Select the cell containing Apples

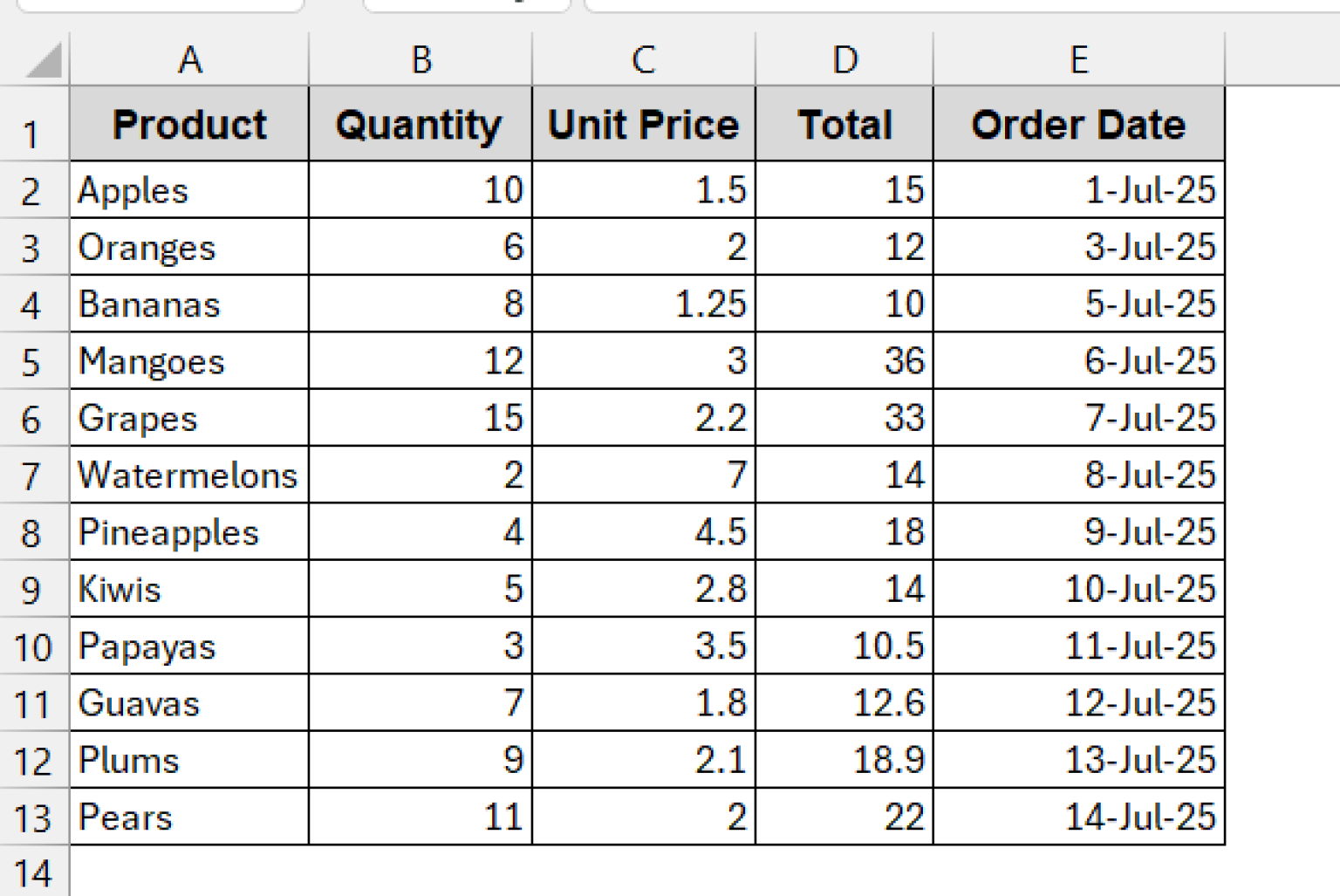tap(188, 190)
